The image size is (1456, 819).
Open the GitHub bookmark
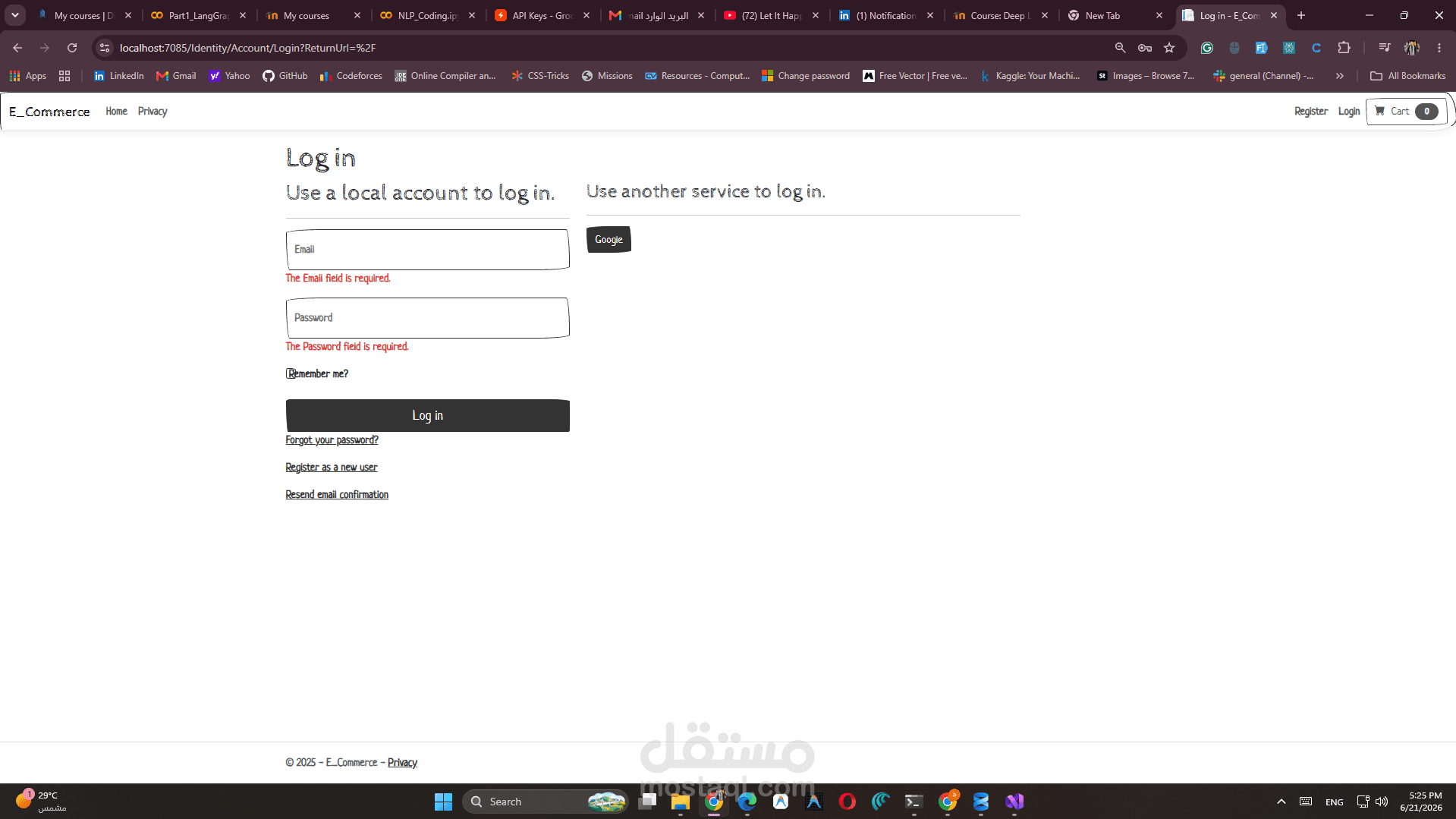pos(285,76)
